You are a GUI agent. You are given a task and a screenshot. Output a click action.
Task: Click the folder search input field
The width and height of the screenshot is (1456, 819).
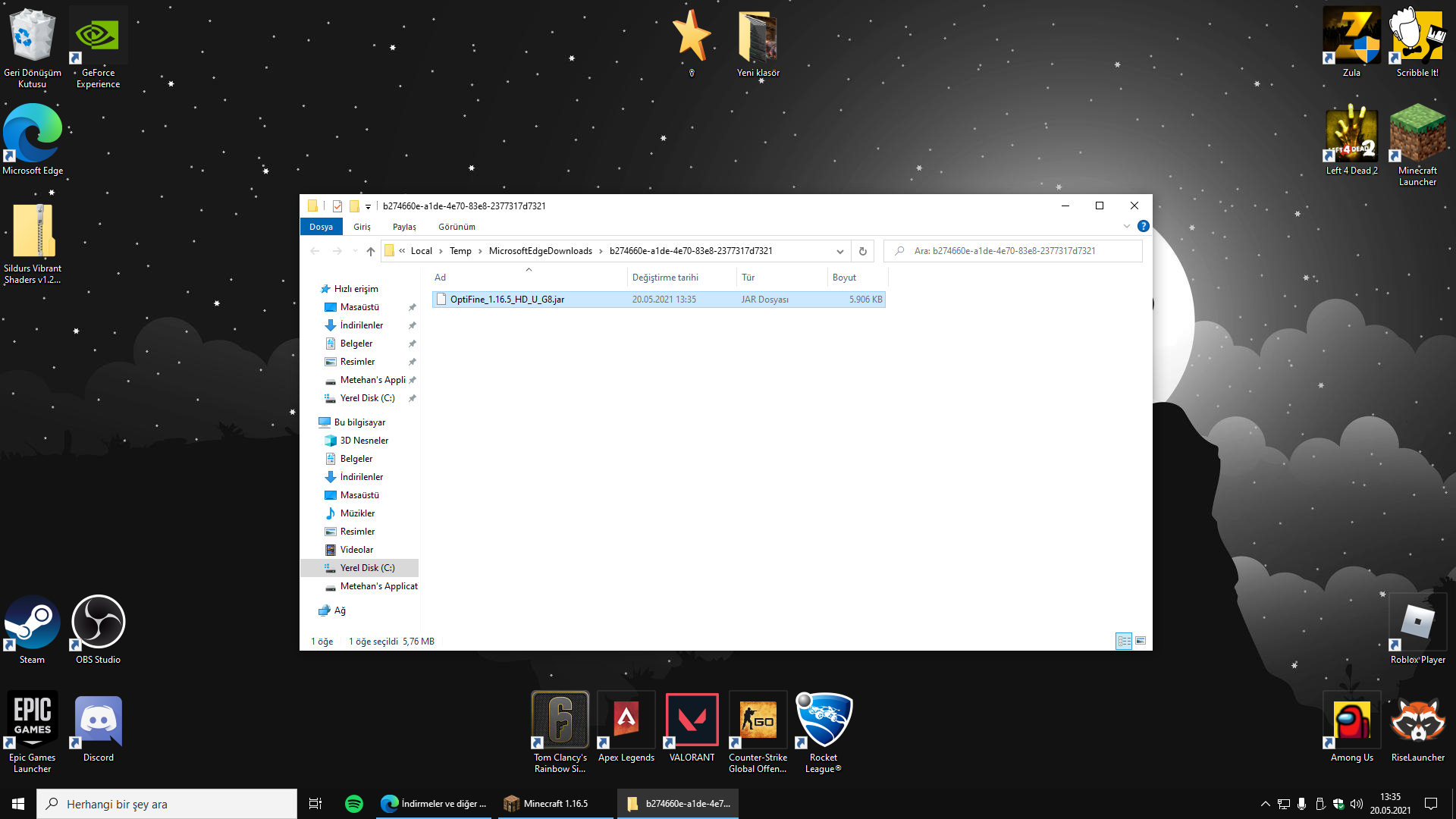(1016, 251)
